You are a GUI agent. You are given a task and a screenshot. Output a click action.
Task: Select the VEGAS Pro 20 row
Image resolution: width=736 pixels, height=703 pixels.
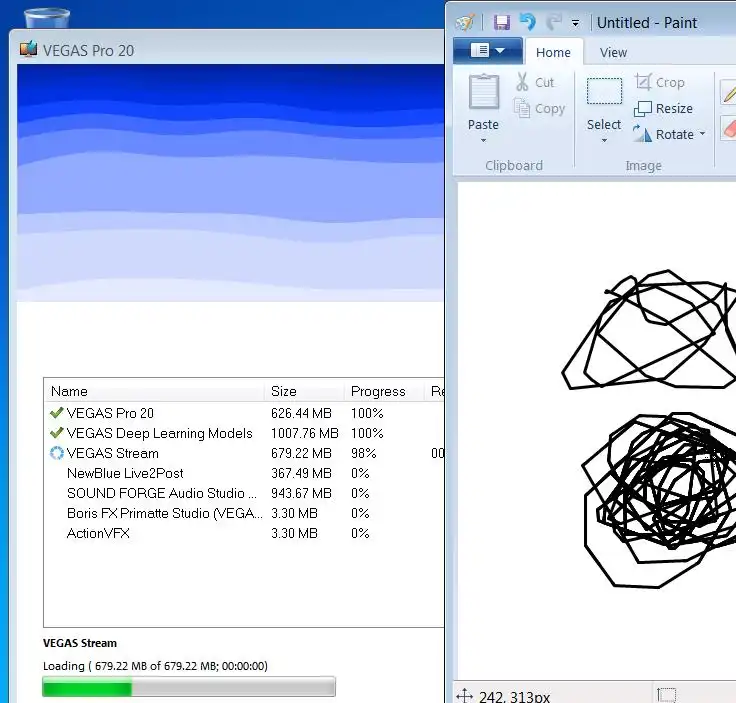pos(244,413)
